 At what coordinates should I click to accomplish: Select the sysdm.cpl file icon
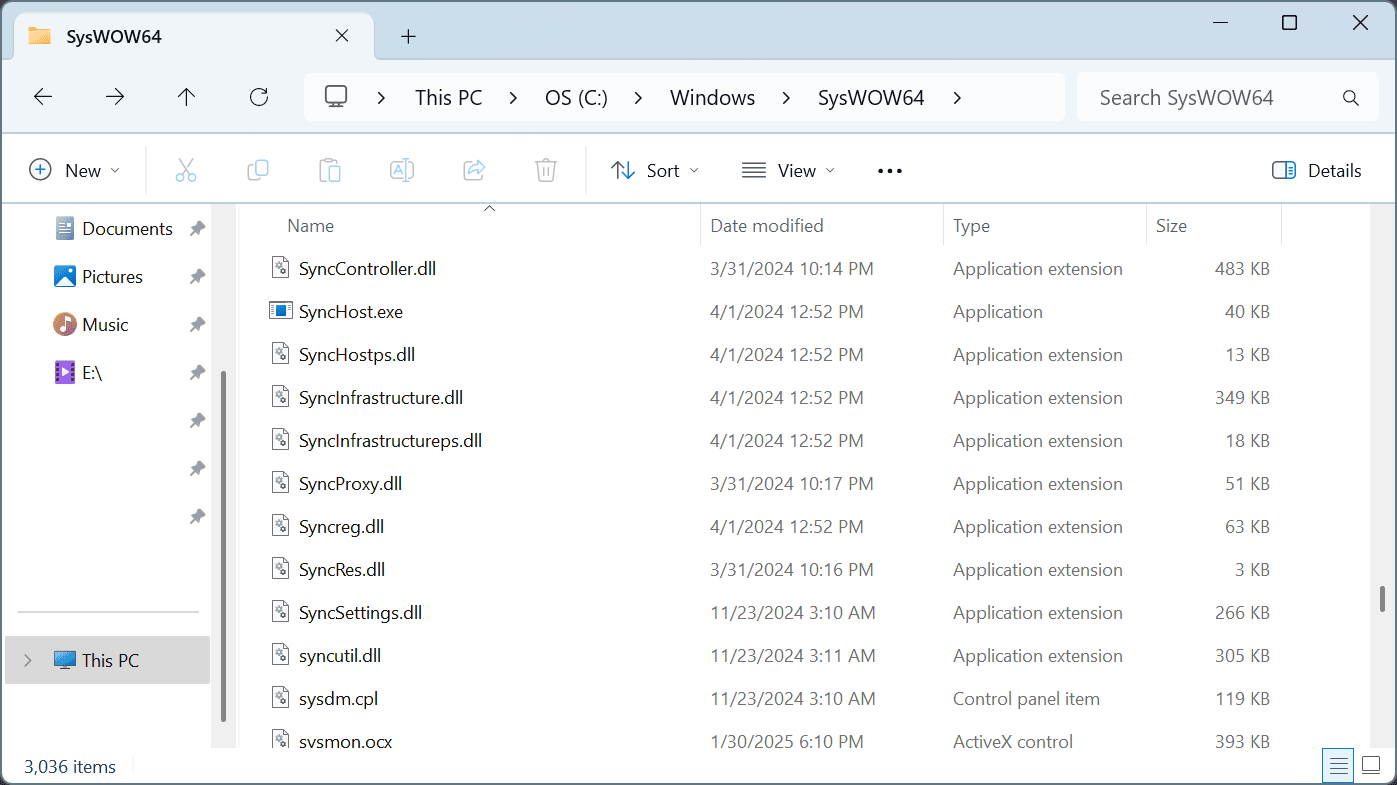(x=280, y=698)
